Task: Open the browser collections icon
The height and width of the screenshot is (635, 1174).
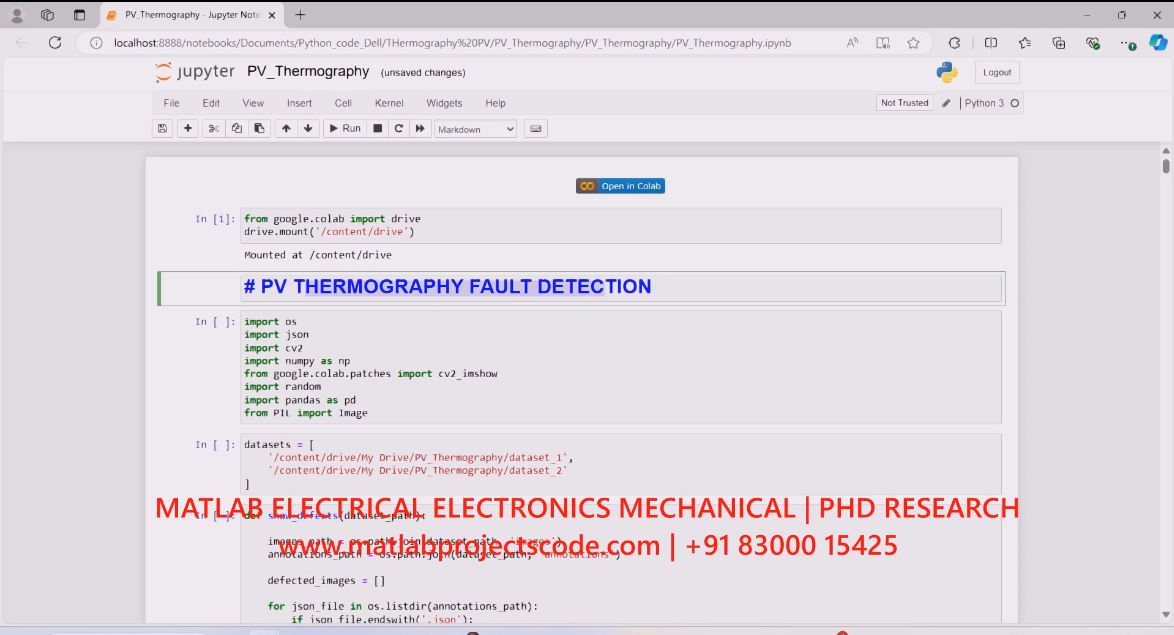Action: 1059,43
